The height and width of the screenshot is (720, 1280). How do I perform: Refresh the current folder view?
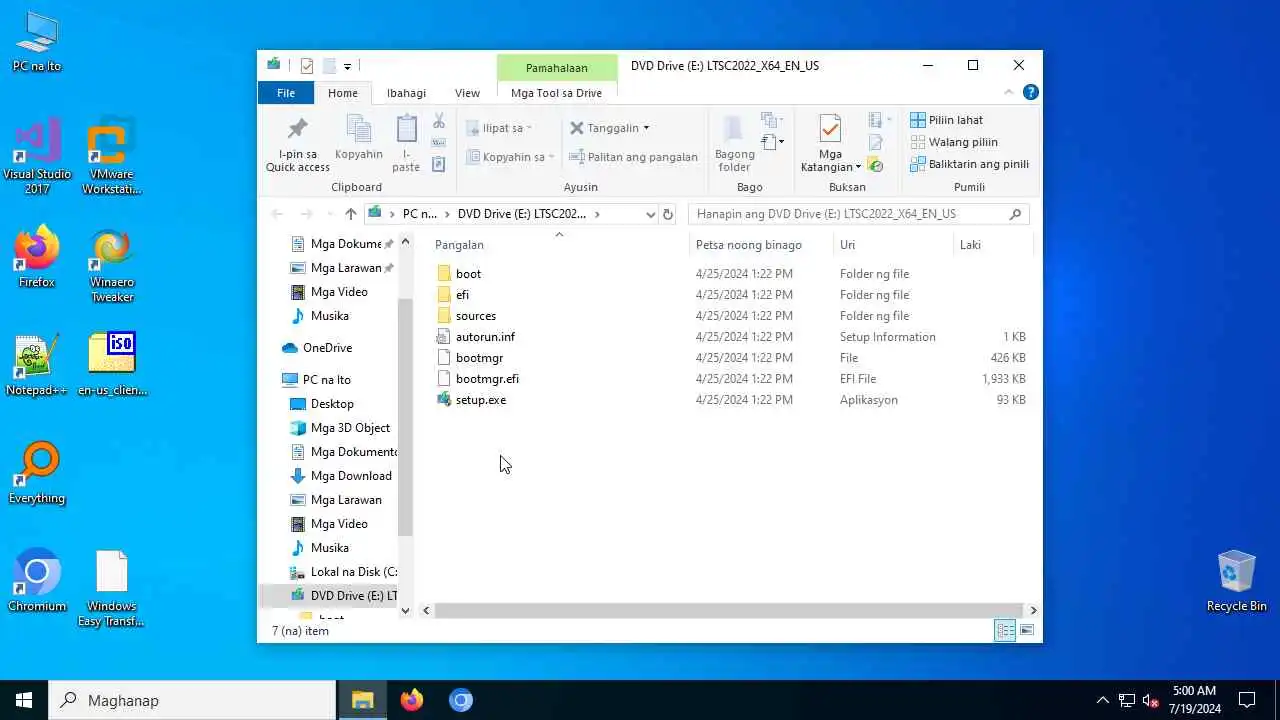point(668,214)
